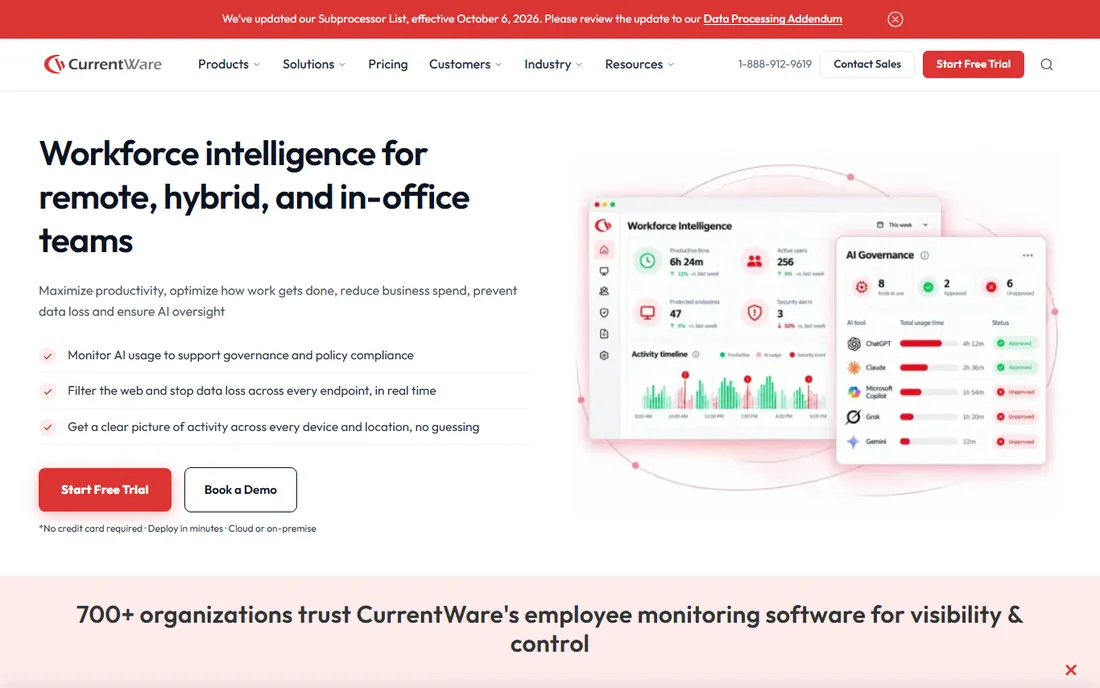
Task: Click the red X at the bottom-right corner
Action: pos(1070,670)
